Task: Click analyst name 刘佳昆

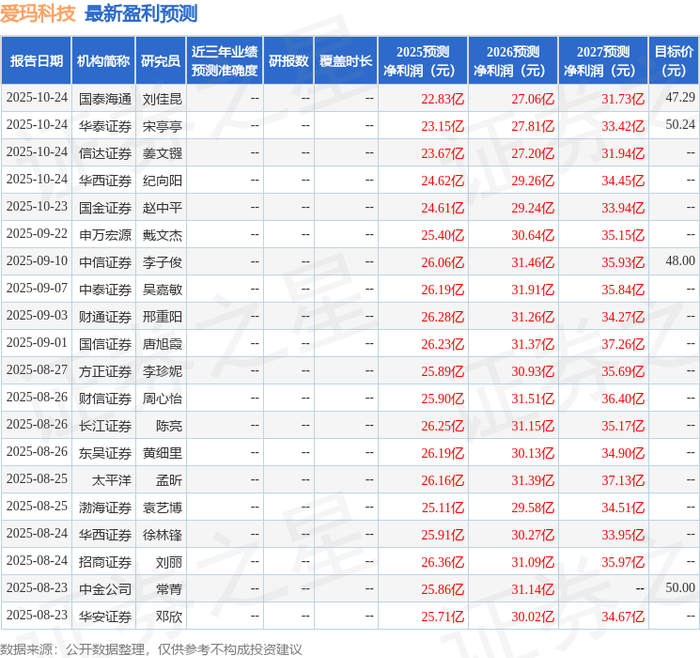Action: (162, 99)
